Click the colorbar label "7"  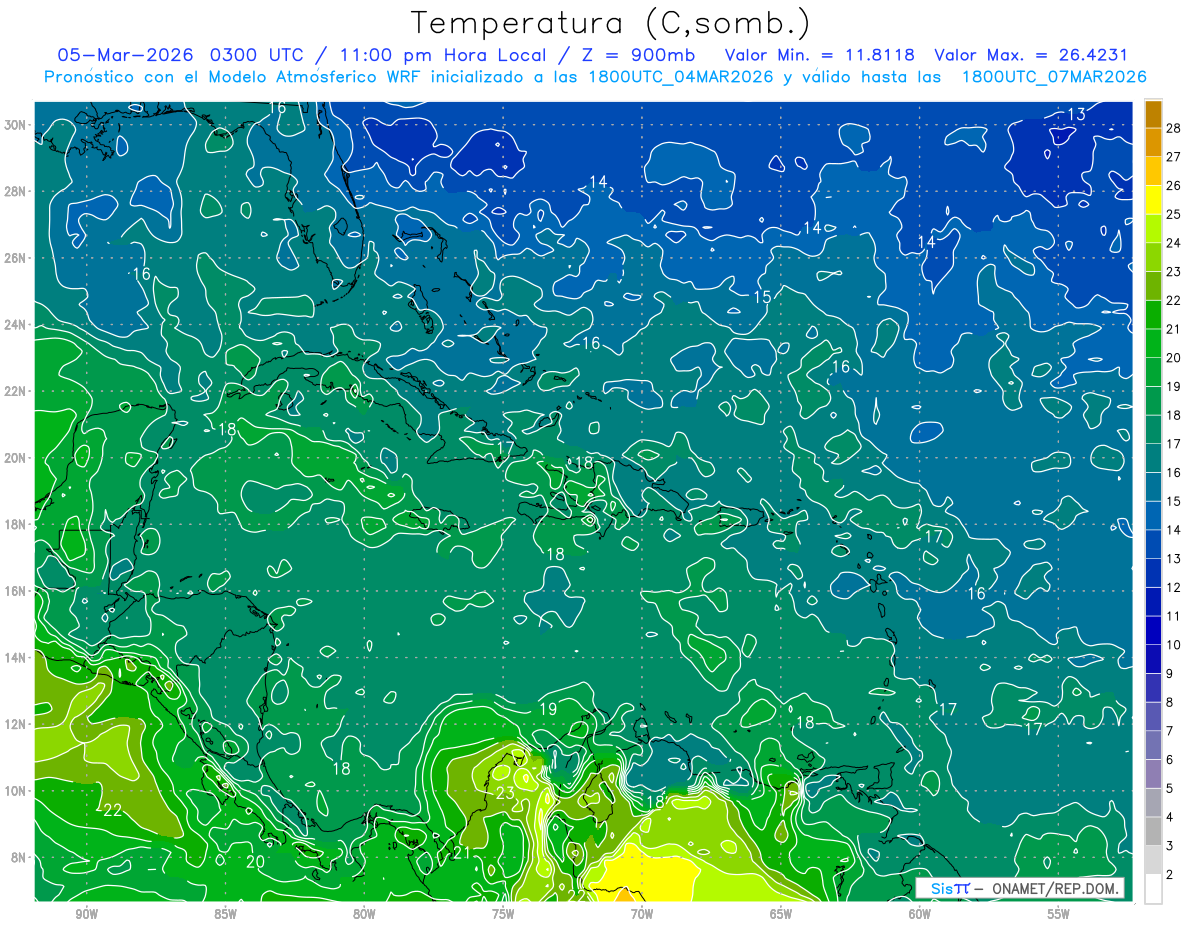point(1170,731)
